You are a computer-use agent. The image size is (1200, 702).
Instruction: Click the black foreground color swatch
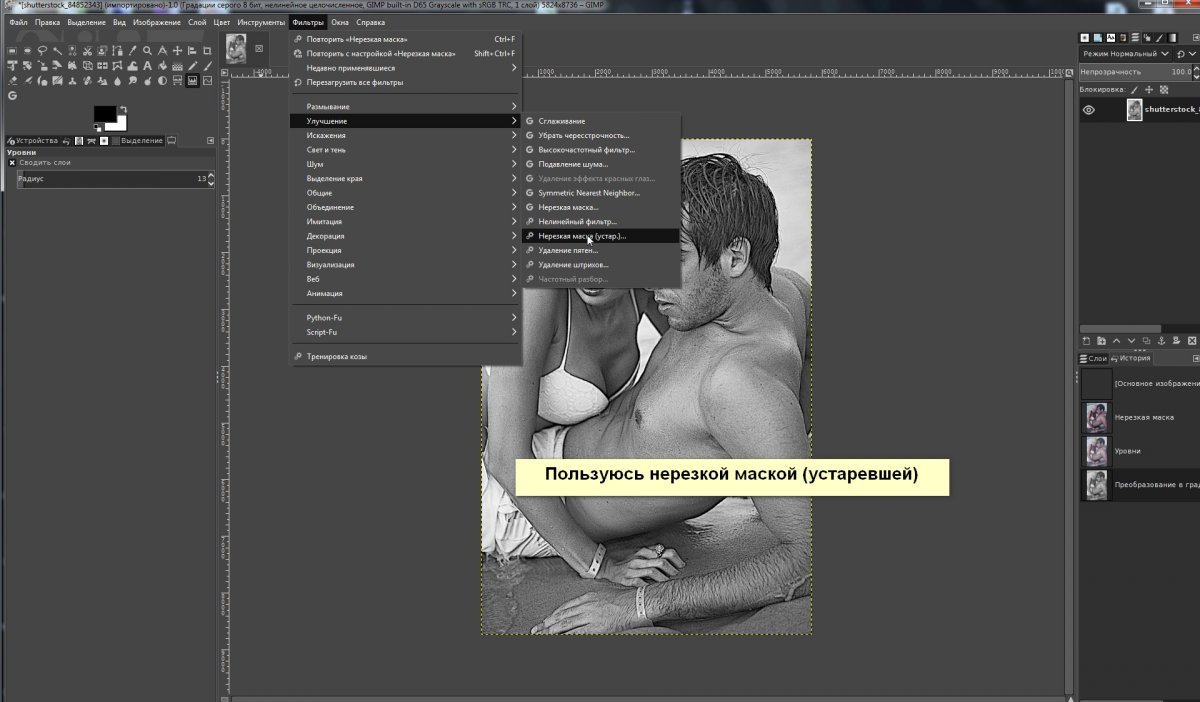(104, 113)
